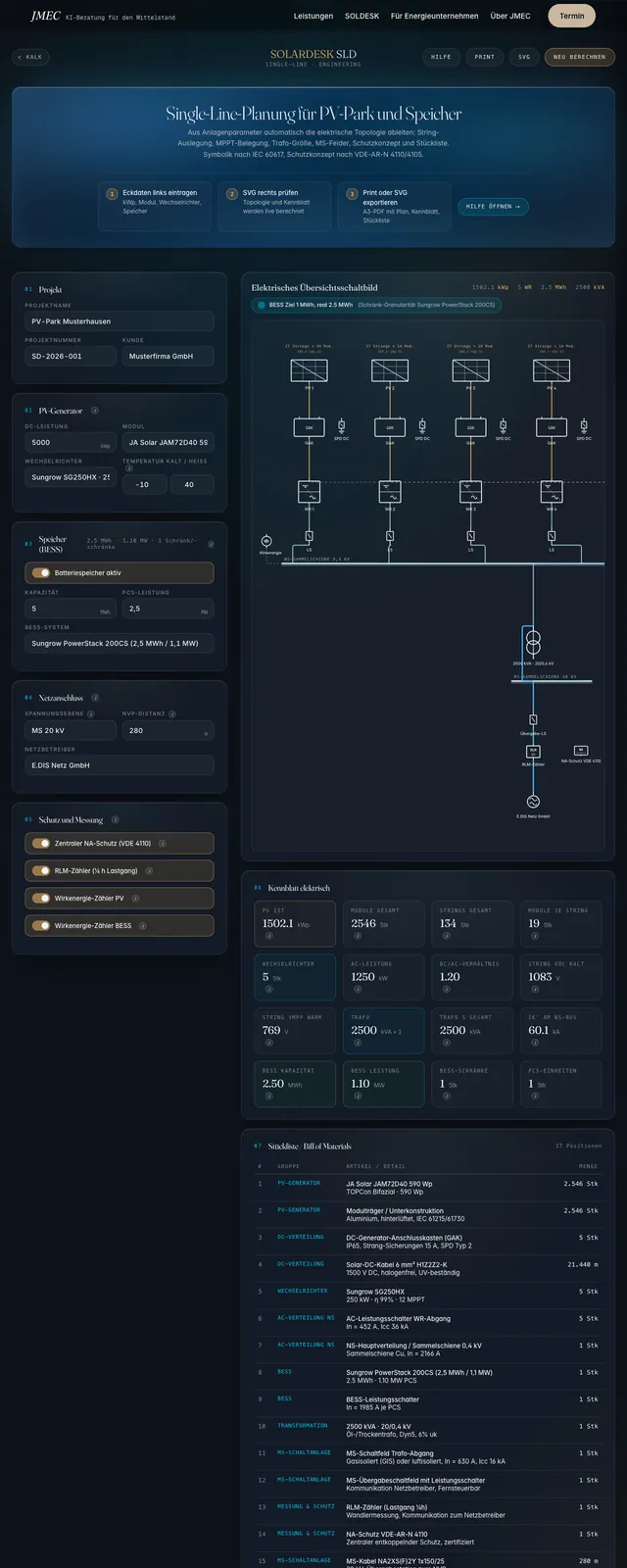Open the Leistungen menu item
627x1568 pixels.
click(x=313, y=17)
